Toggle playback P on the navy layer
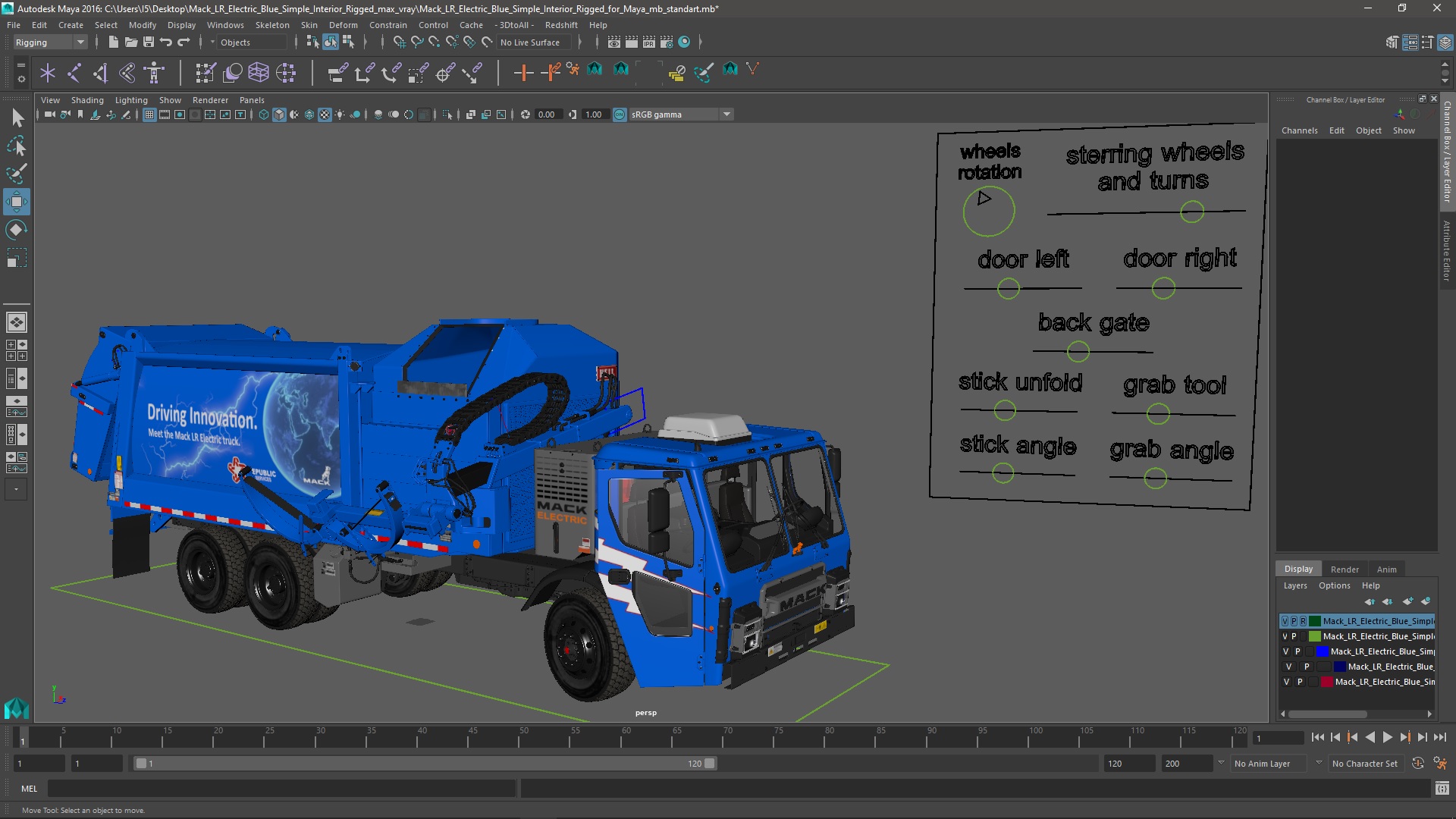The image size is (1456, 819). [1306, 667]
